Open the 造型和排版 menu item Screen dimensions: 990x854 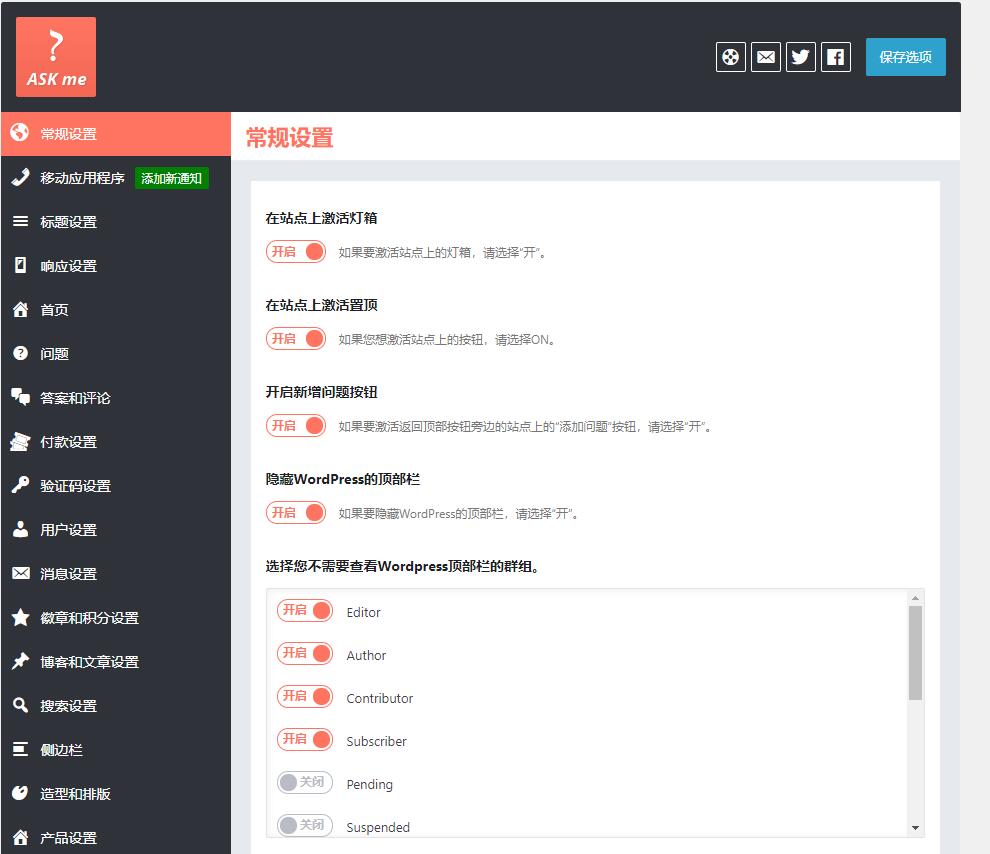click(116, 793)
